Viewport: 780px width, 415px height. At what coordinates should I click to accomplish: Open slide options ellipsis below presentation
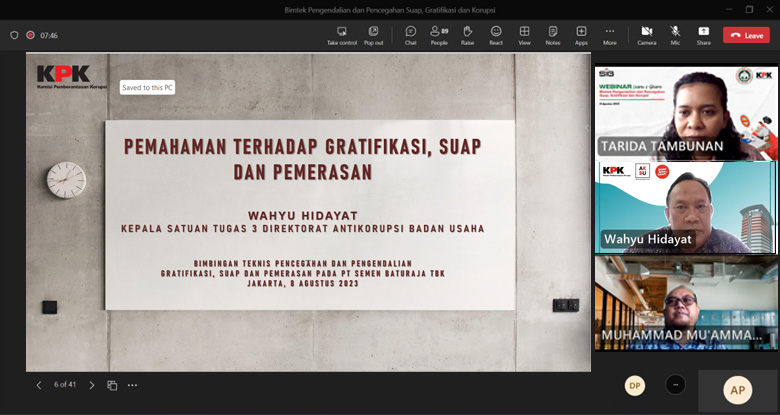132,385
